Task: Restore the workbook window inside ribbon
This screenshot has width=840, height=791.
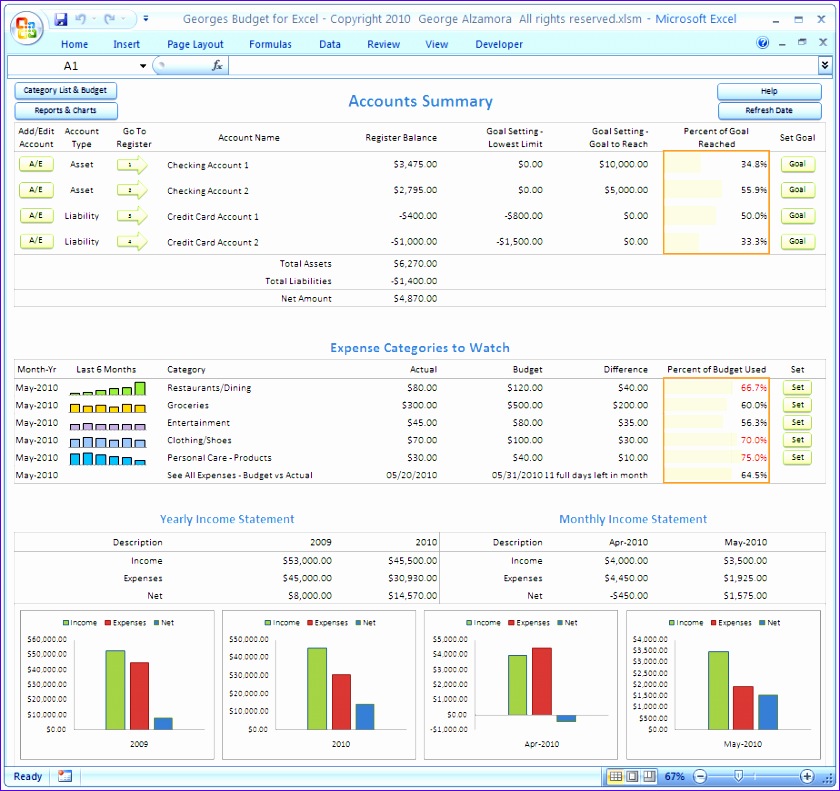Action: click(x=802, y=42)
